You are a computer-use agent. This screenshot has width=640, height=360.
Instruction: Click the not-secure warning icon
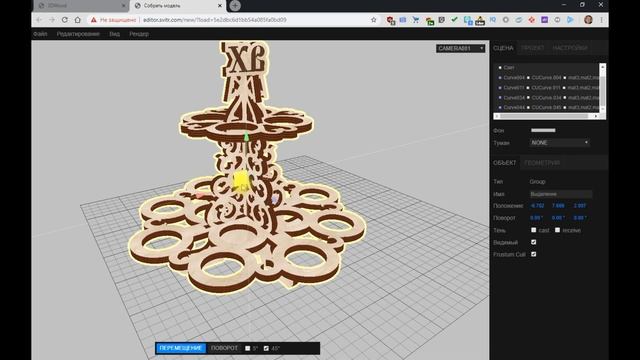point(94,20)
